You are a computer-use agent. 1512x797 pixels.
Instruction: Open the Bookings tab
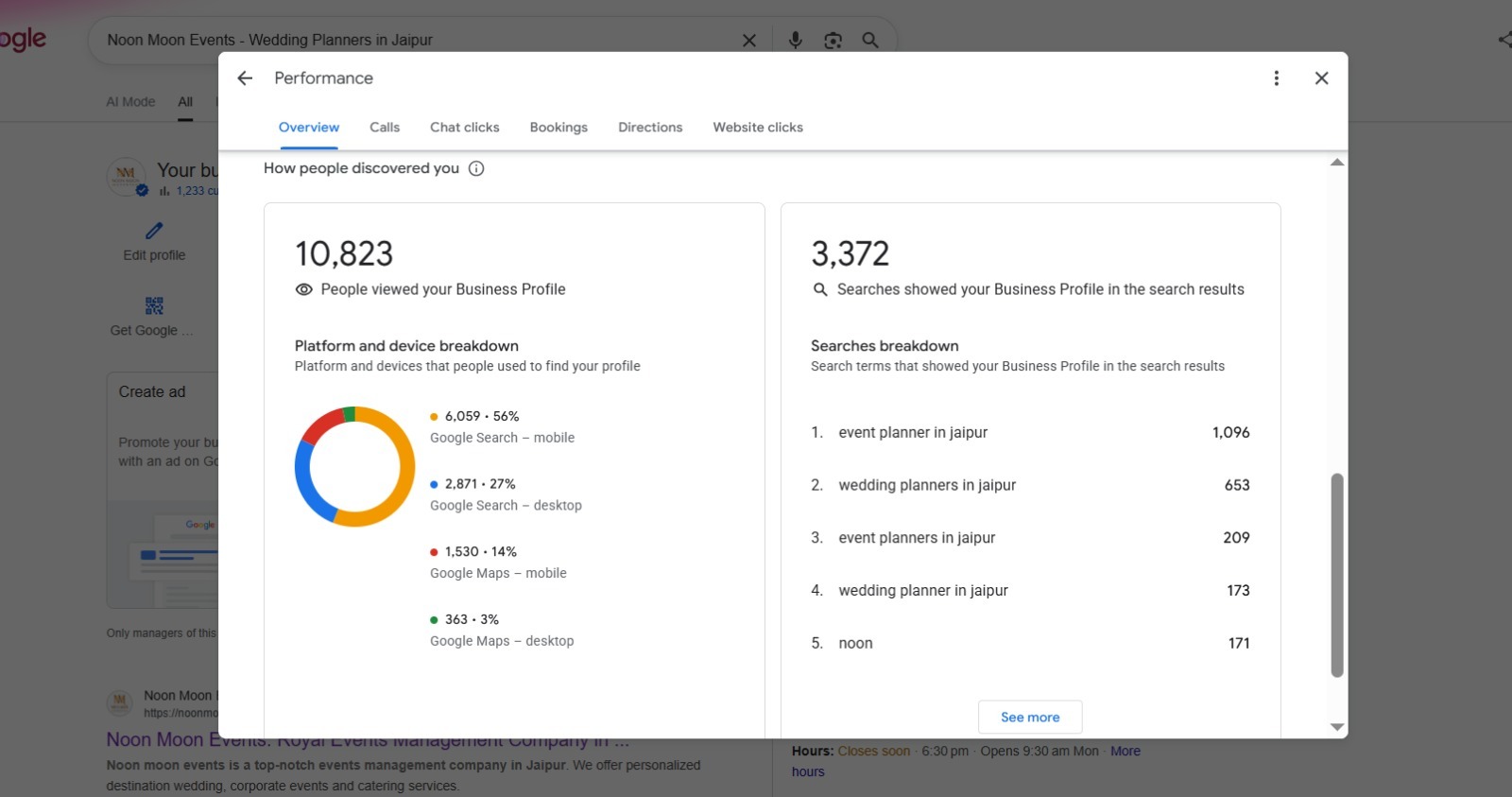pyautogui.click(x=558, y=128)
